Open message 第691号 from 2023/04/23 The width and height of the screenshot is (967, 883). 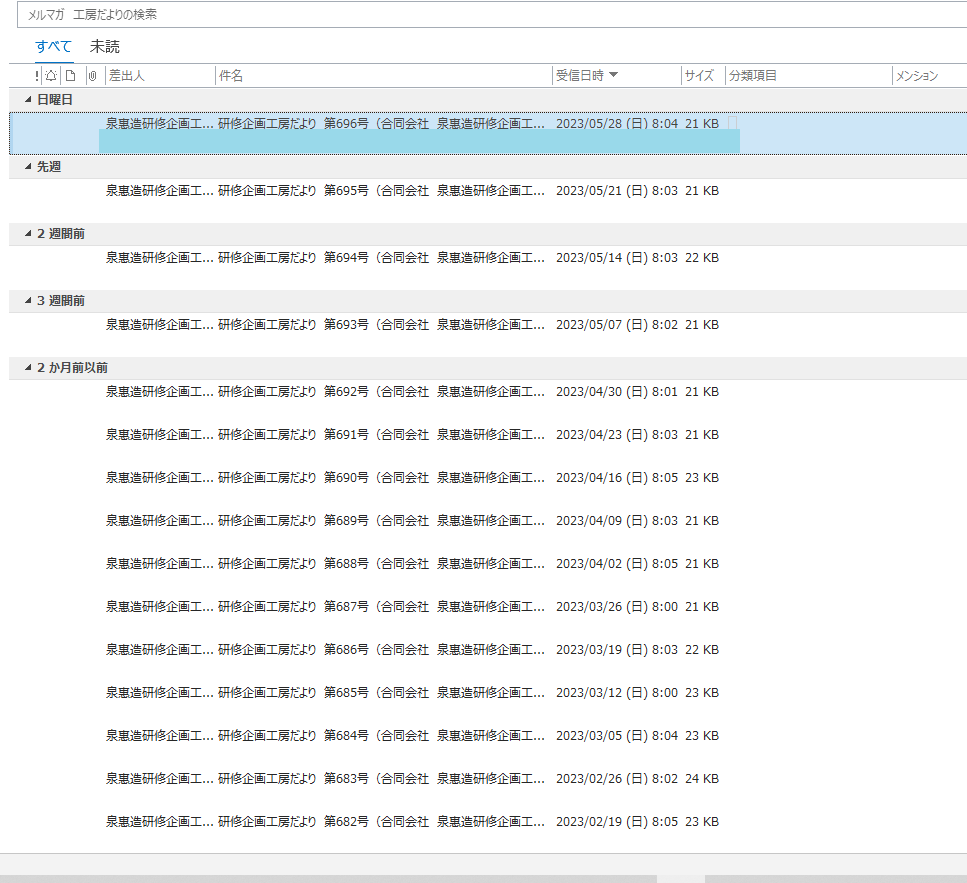[x=488, y=445]
